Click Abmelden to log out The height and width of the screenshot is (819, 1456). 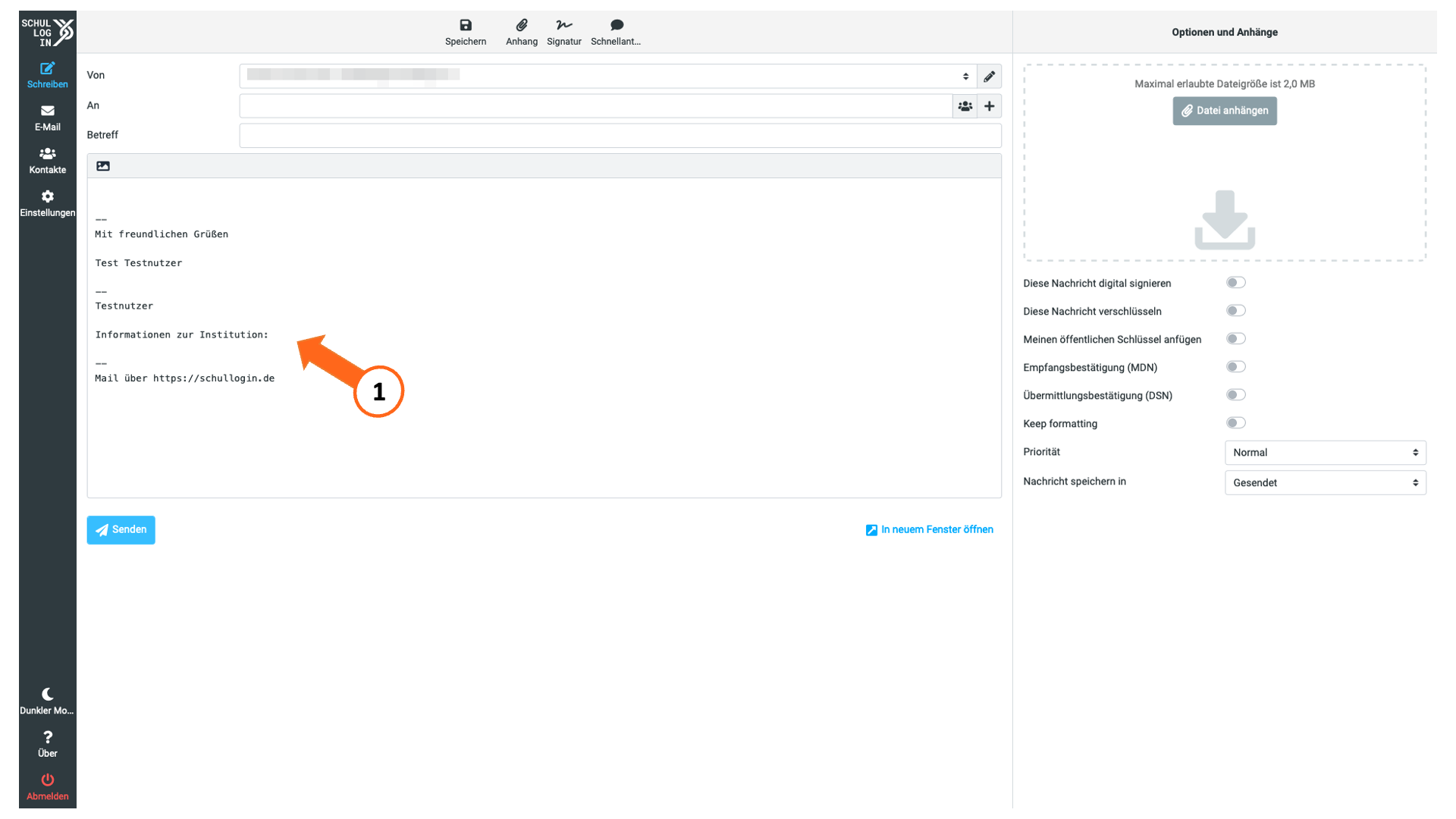(x=47, y=787)
